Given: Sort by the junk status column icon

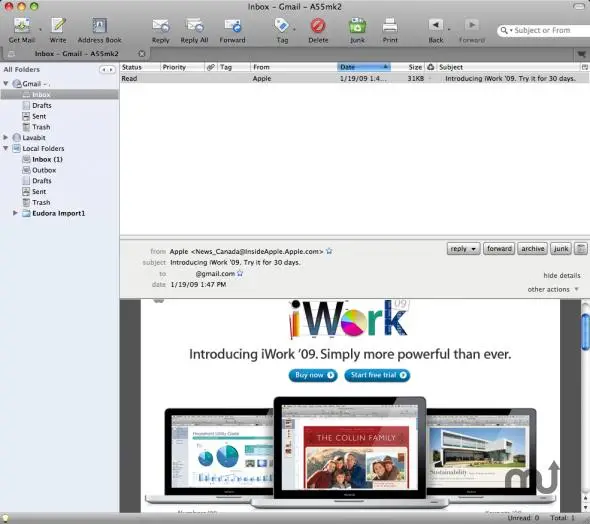Looking at the screenshot, I should 431,67.
